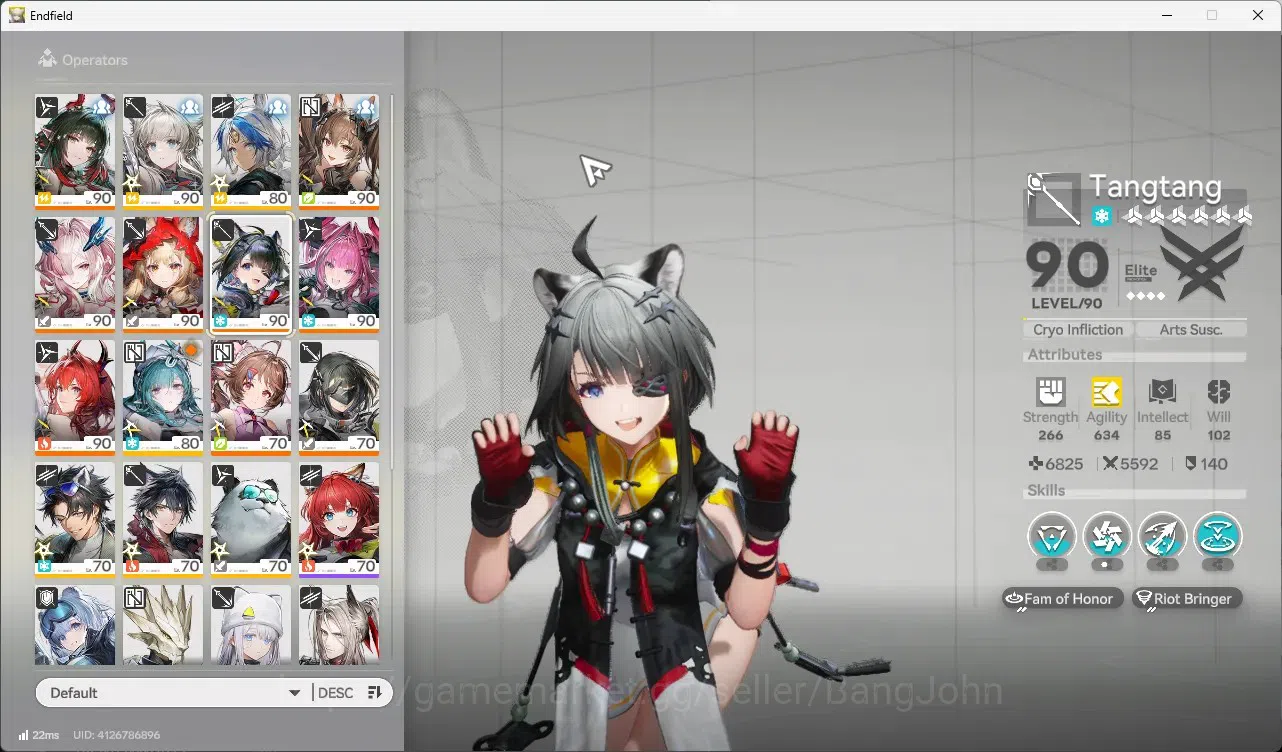The height and width of the screenshot is (752, 1282).
Task: Click the Elite rank chevron emblem
Action: [x=1200, y=263]
